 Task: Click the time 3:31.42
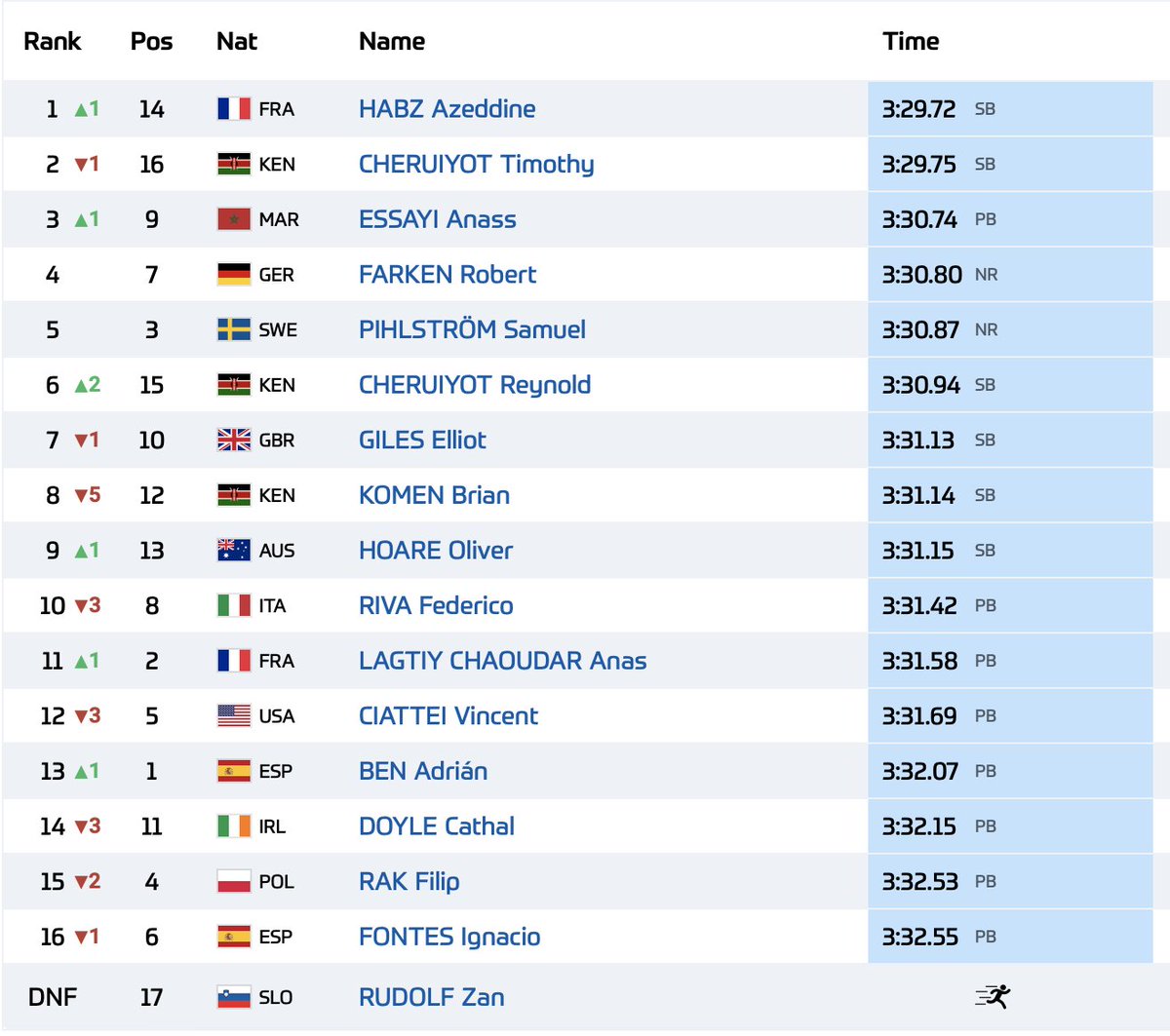919,605
